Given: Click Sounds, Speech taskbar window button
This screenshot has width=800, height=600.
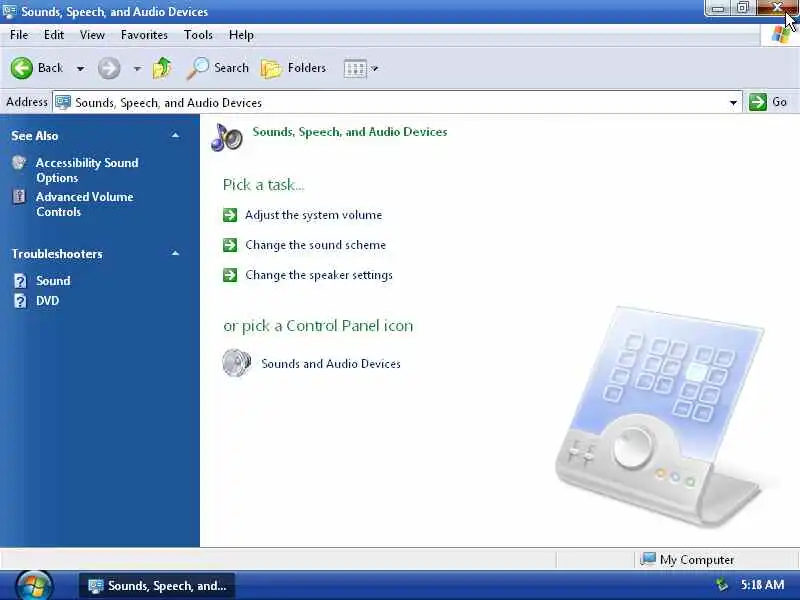Looking at the screenshot, I should [157, 585].
